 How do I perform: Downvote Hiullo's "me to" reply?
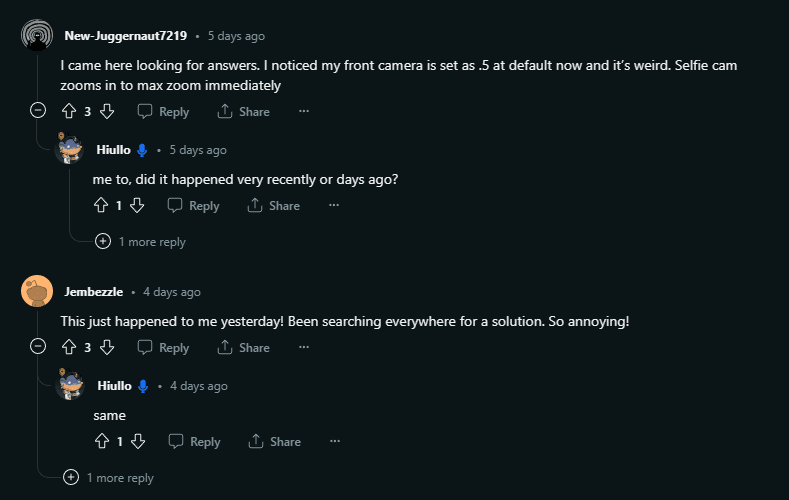pos(138,205)
